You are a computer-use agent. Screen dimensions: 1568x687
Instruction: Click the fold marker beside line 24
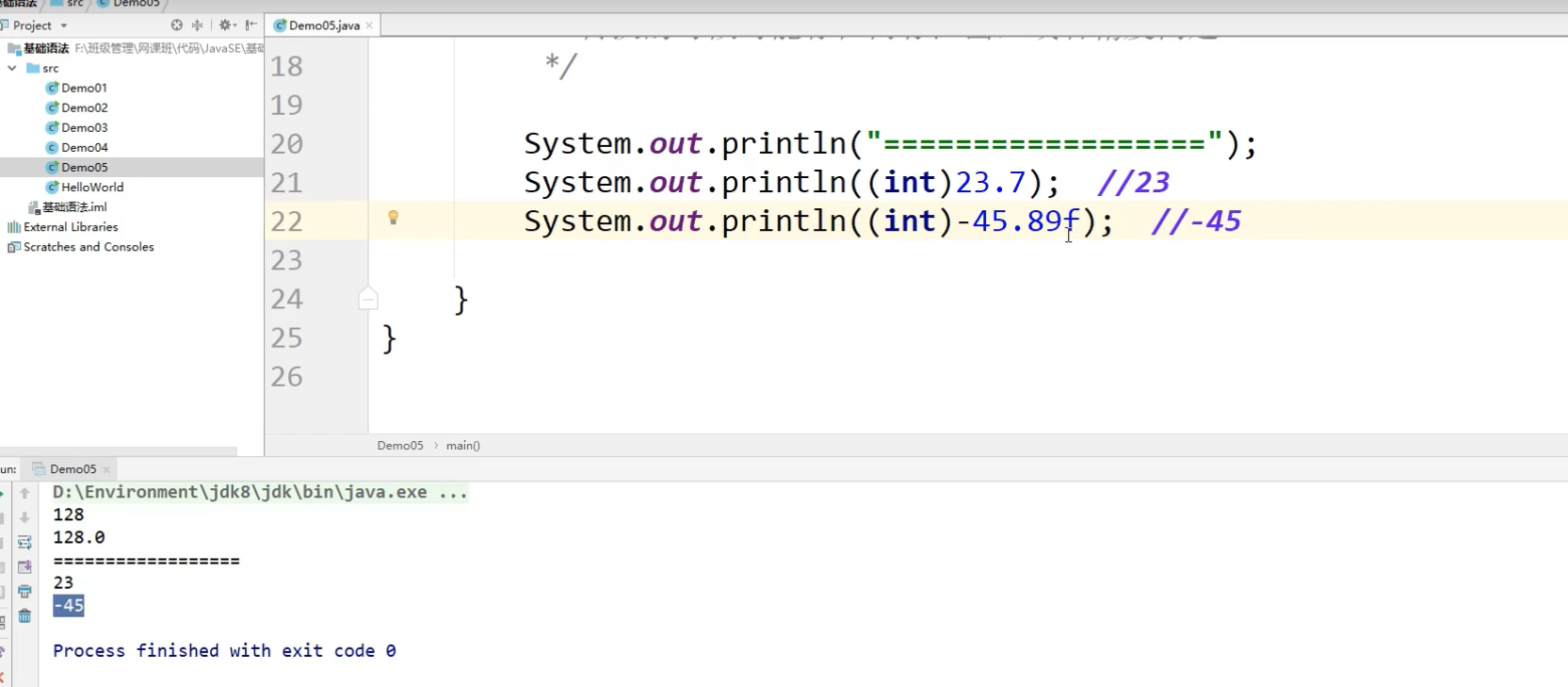[368, 299]
